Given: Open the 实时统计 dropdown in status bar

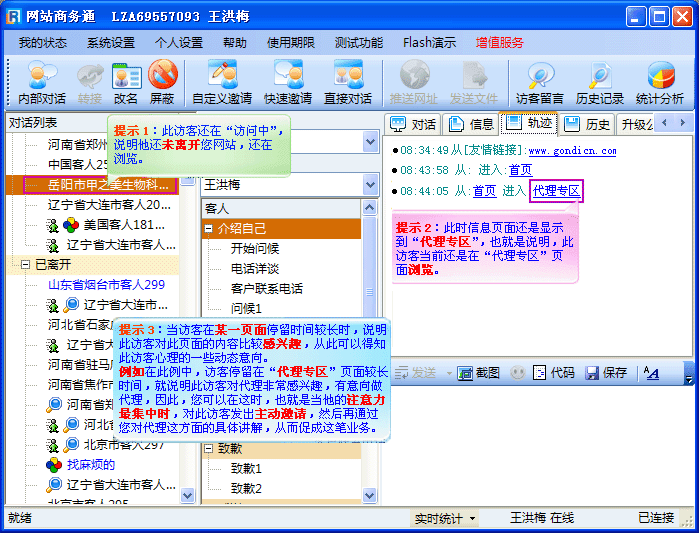Looking at the screenshot, I should 445,518.
